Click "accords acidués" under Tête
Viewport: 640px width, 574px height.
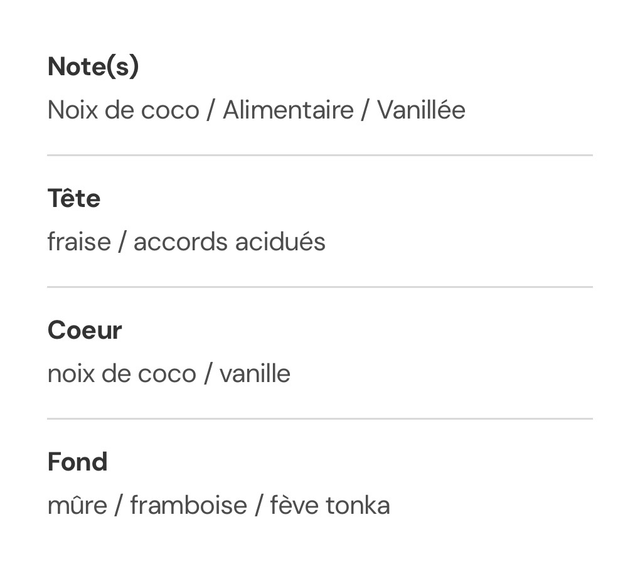229,242
